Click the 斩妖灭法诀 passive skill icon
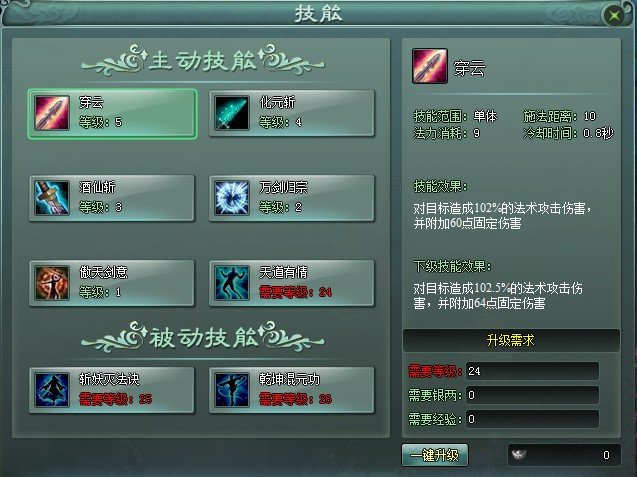 point(52,390)
